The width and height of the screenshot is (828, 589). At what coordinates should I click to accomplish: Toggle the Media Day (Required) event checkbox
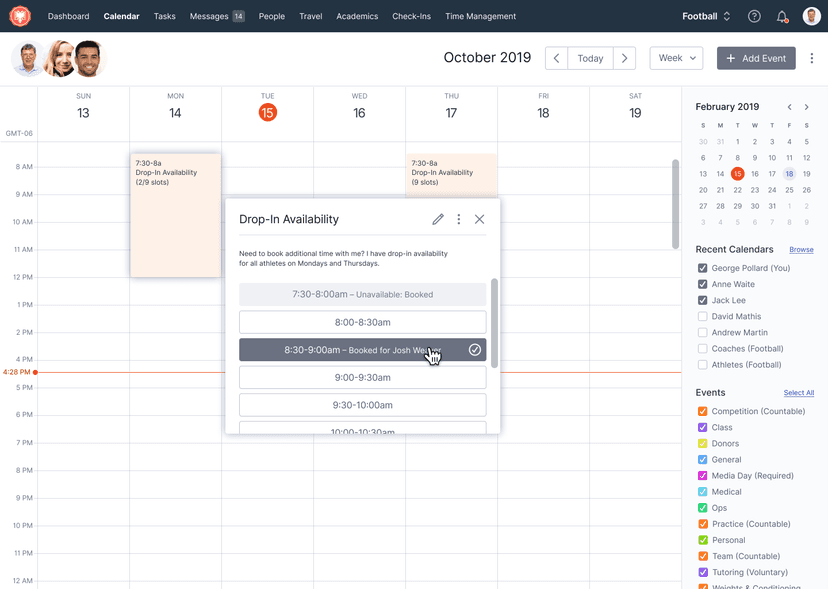703,476
